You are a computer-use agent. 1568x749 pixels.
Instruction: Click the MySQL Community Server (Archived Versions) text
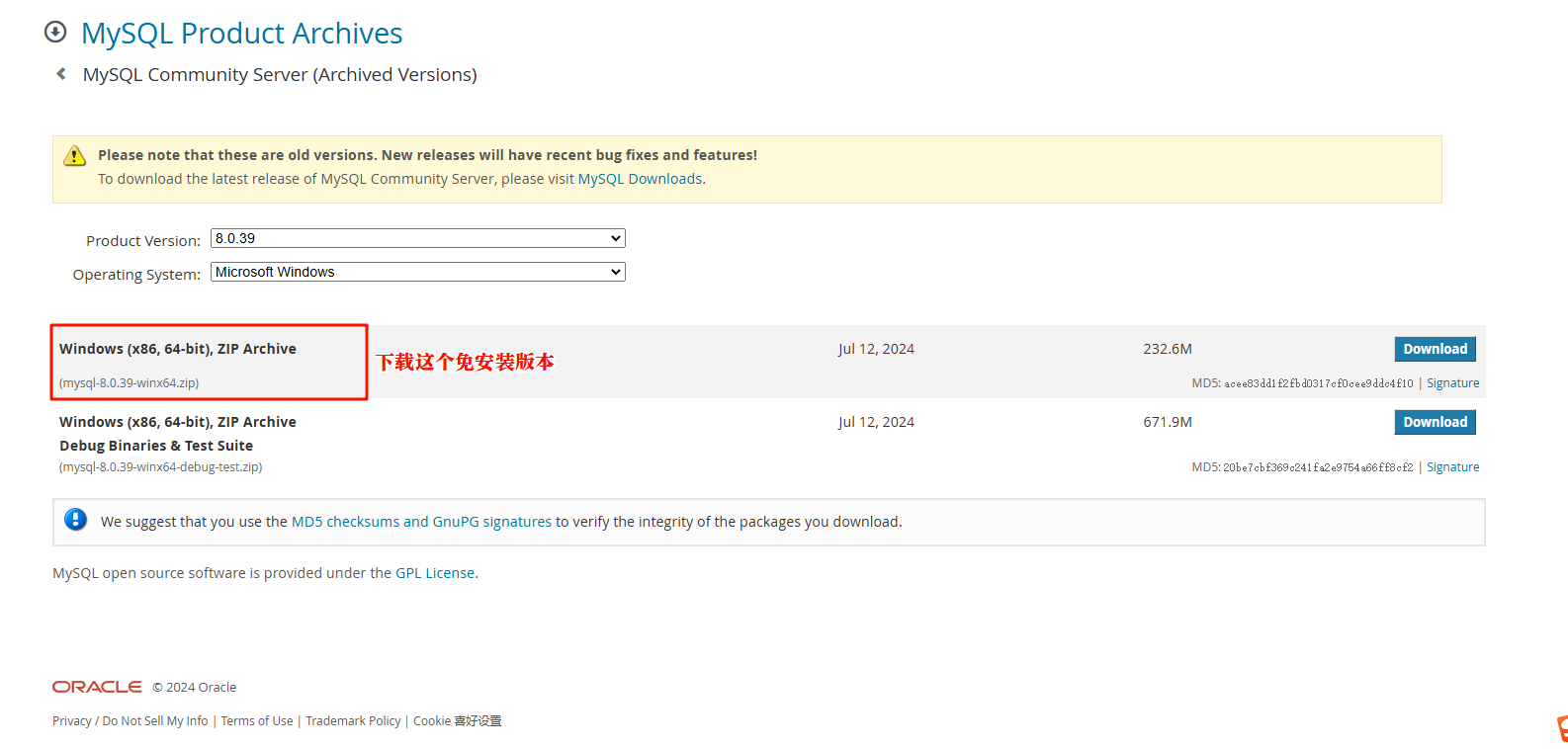click(x=280, y=75)
